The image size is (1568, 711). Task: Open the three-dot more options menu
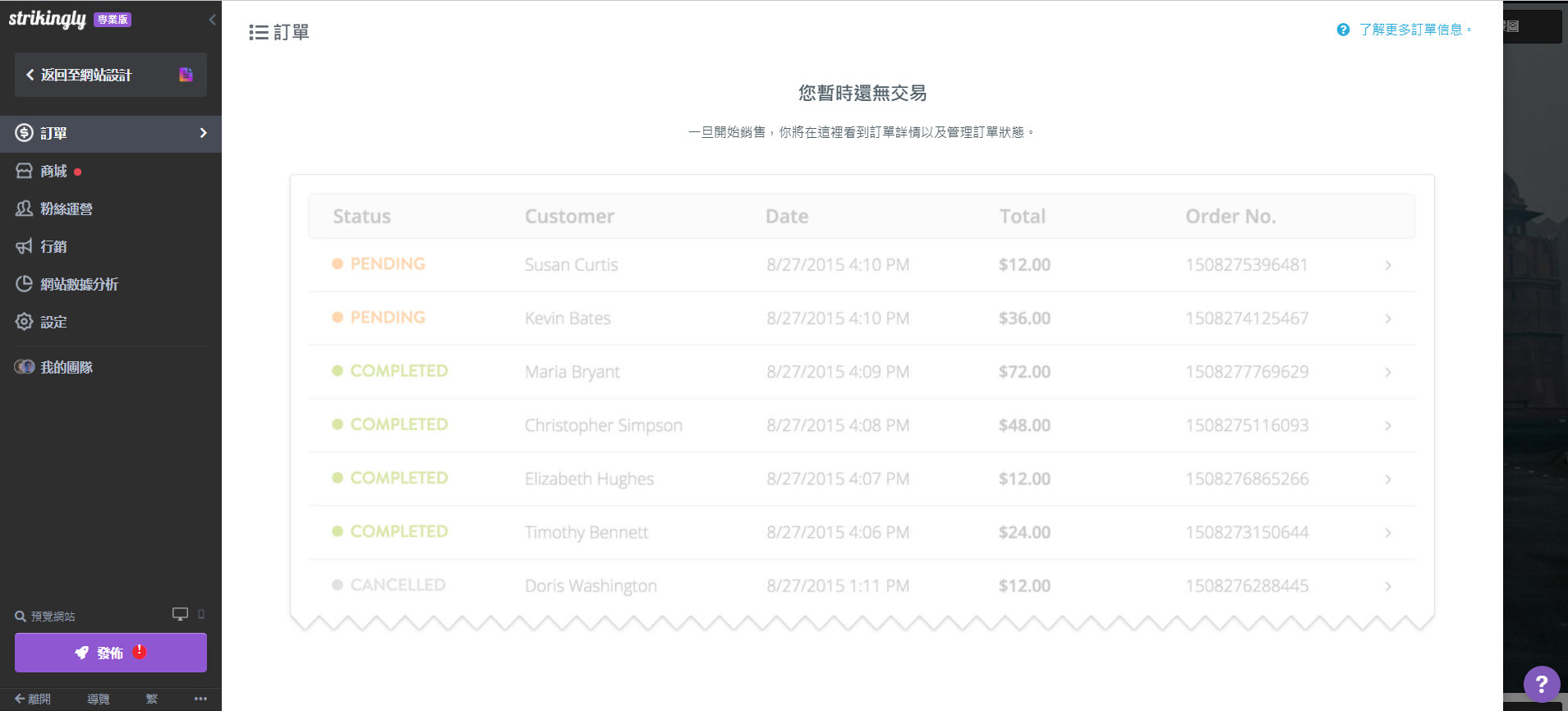tap(200, 699)
